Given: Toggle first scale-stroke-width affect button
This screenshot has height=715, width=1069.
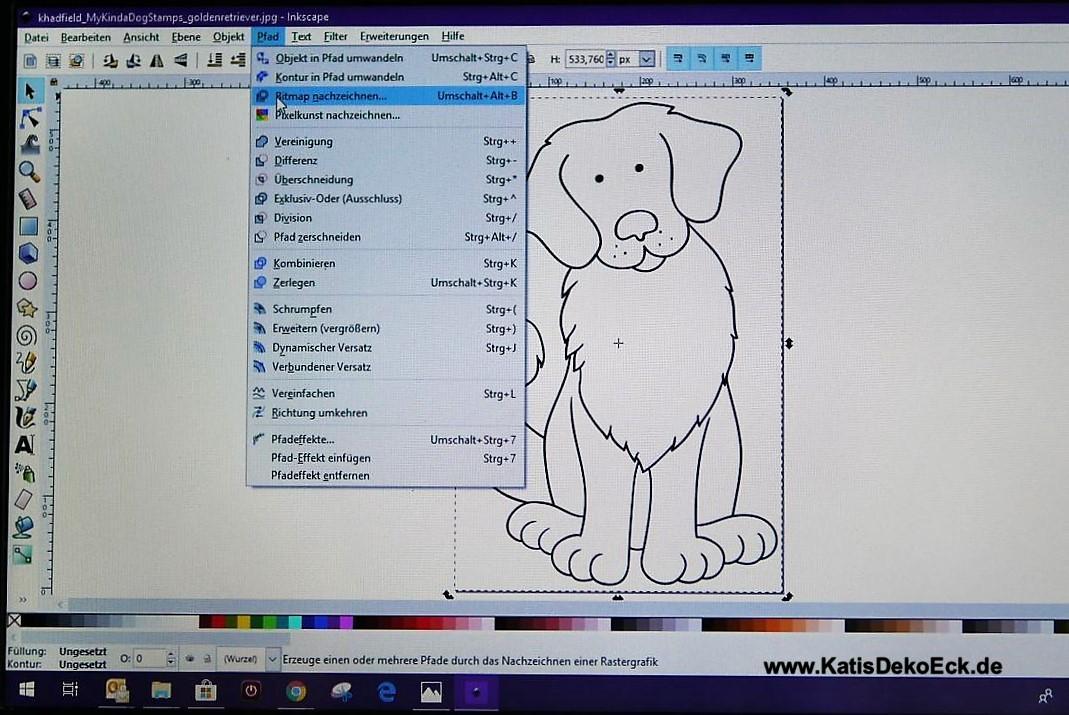Looking at the screenshot, I should 678,59.
